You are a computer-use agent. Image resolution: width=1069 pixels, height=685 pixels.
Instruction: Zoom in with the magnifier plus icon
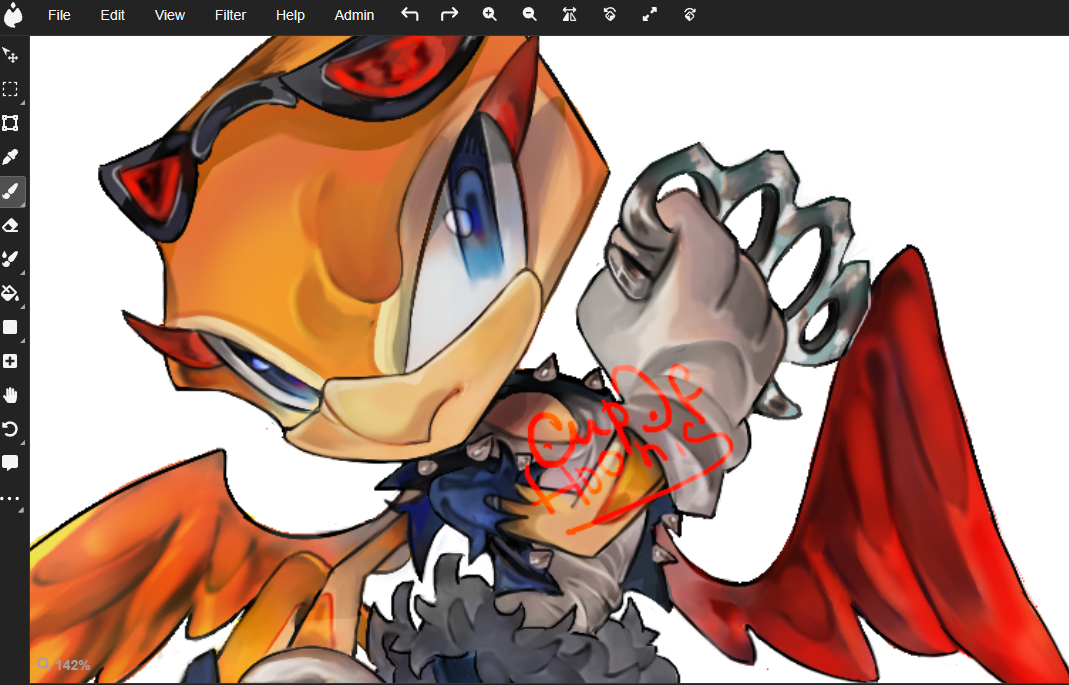tap(490, 14)
